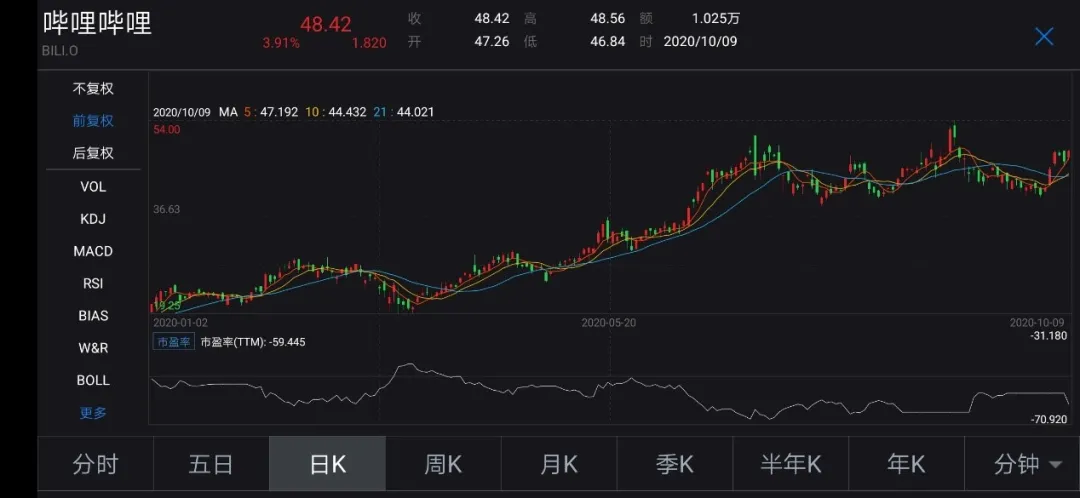Select the 季K quarterly candlestick tab

pyautogui.click(x=674, y=464)
